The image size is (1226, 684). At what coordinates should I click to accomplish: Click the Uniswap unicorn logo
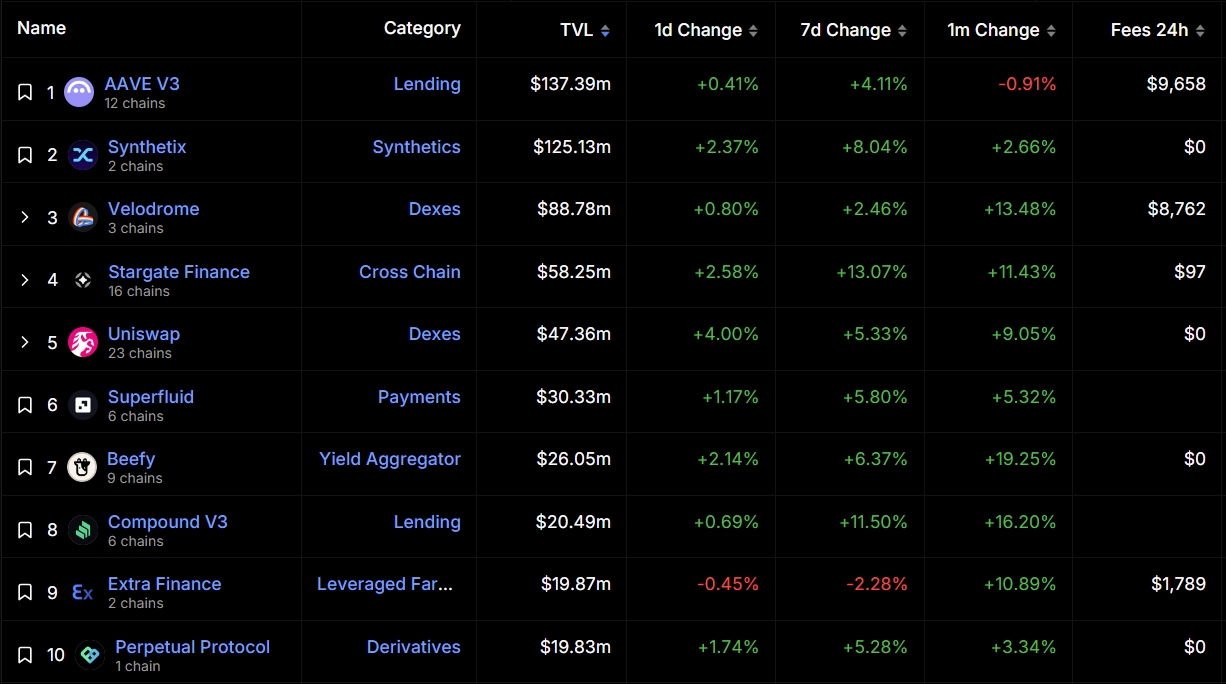click(83, 342)
